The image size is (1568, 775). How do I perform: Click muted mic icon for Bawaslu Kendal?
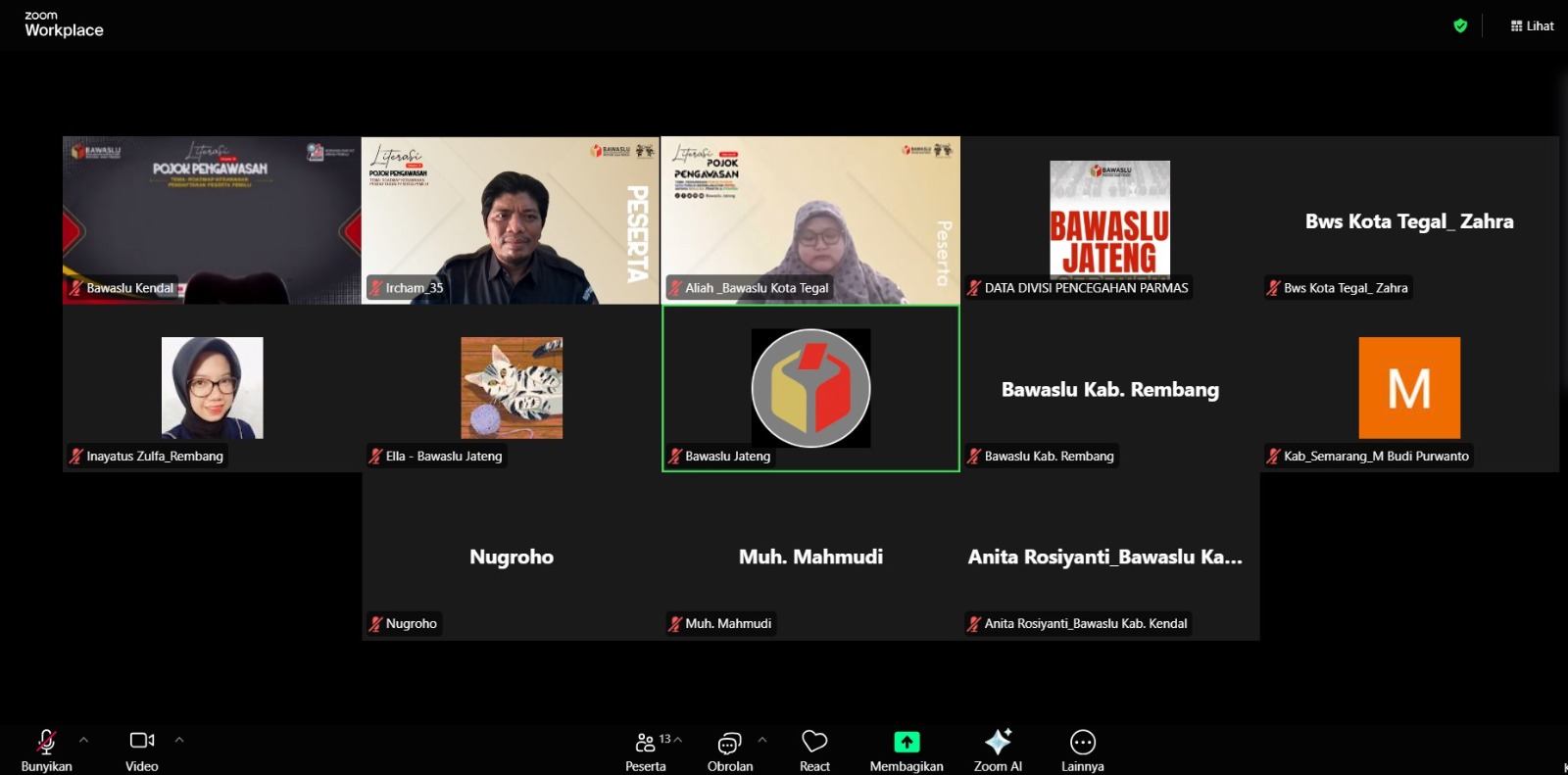pos(75,288)
